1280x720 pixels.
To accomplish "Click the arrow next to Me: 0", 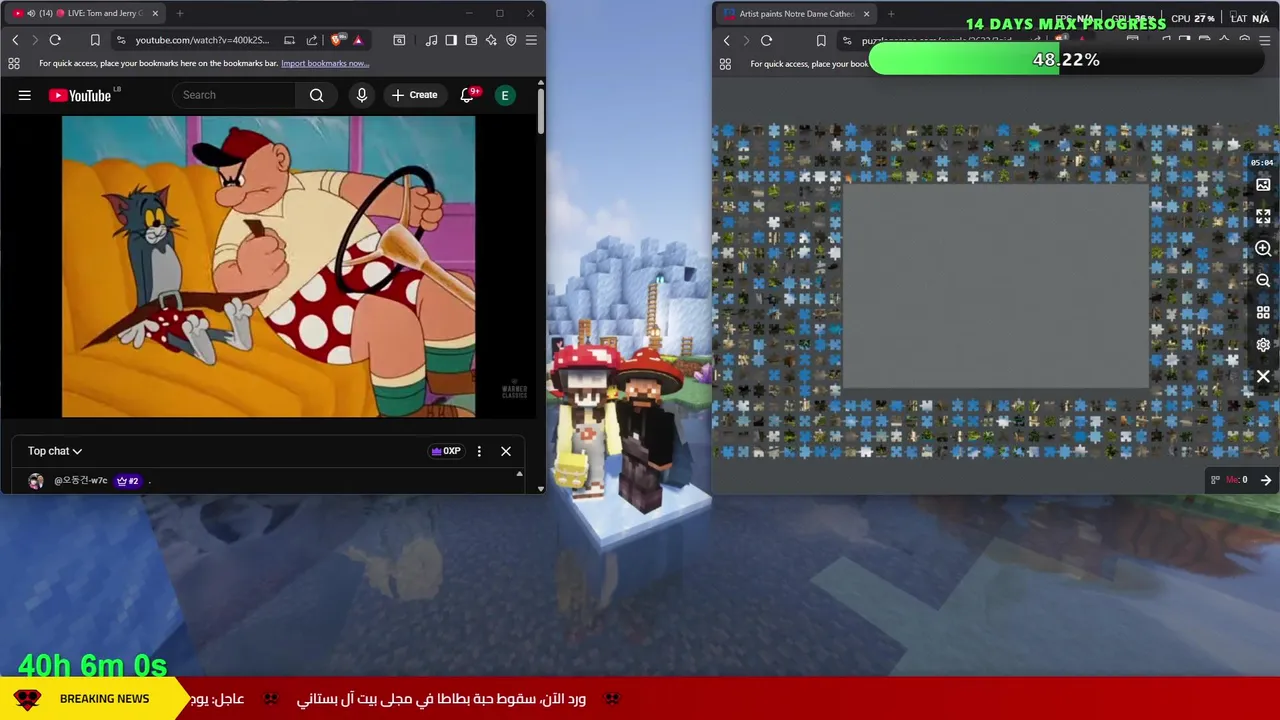I will click(x=1266, y=480).
